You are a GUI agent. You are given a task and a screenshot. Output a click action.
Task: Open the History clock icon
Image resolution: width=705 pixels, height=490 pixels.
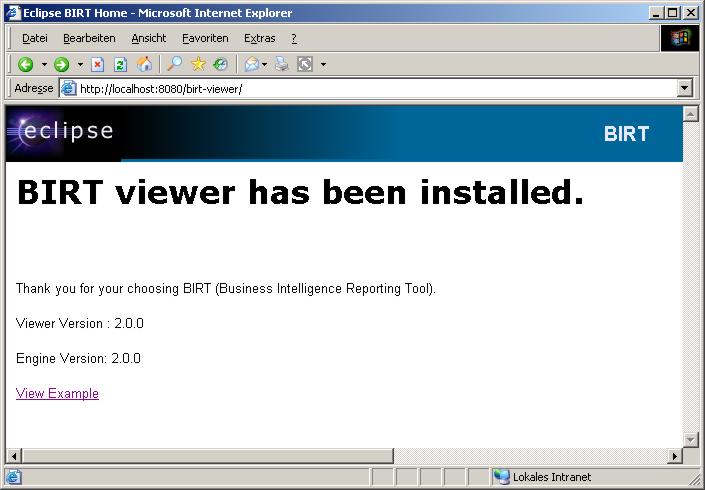point(220,64)
